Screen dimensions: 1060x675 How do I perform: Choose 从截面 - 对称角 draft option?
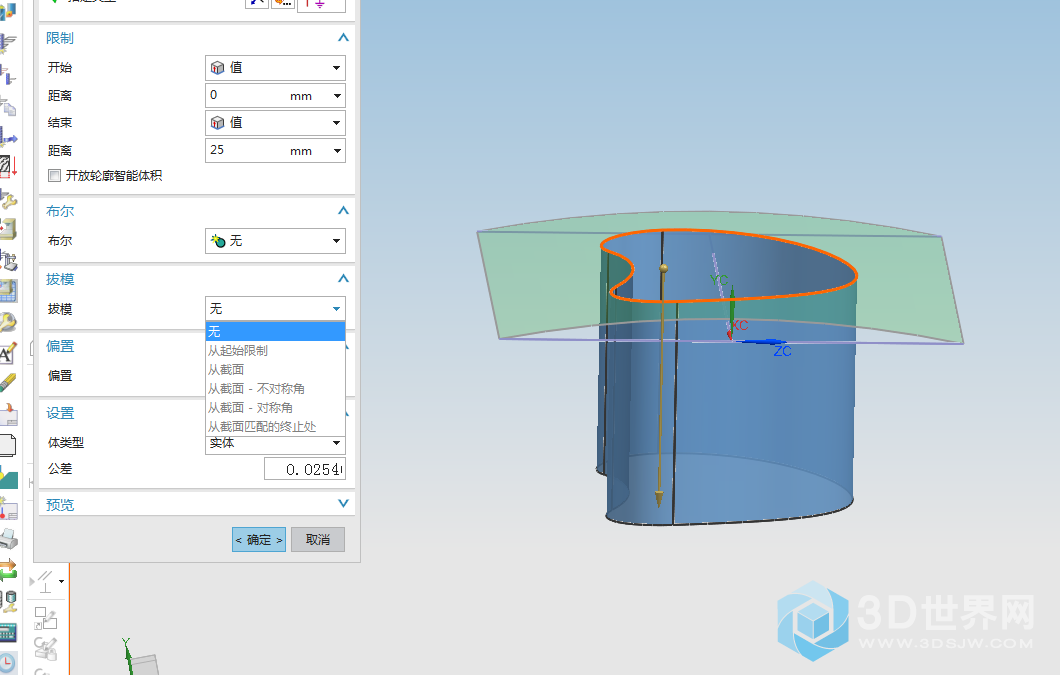point(250,408)
